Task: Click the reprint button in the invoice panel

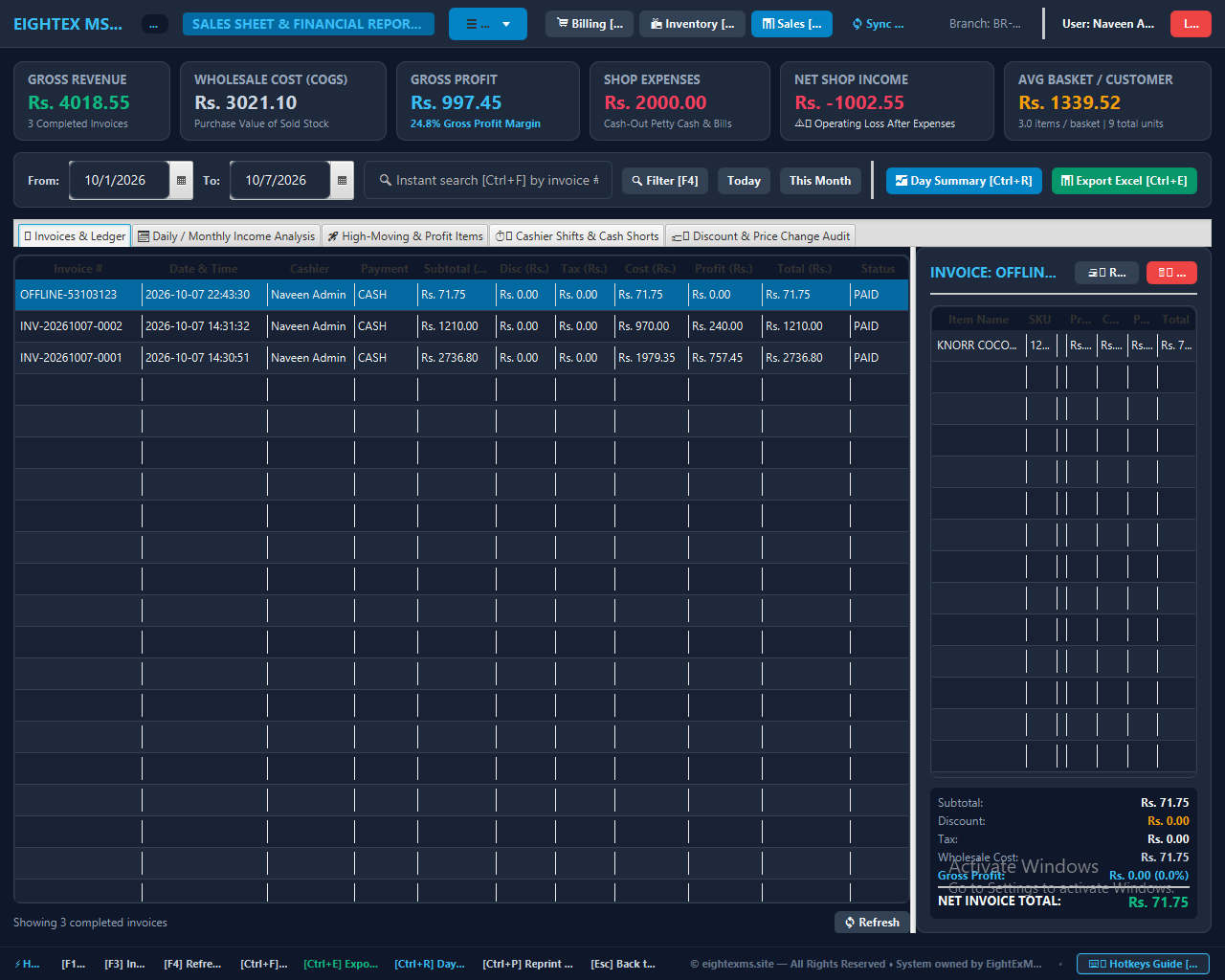Action: 1106,273
